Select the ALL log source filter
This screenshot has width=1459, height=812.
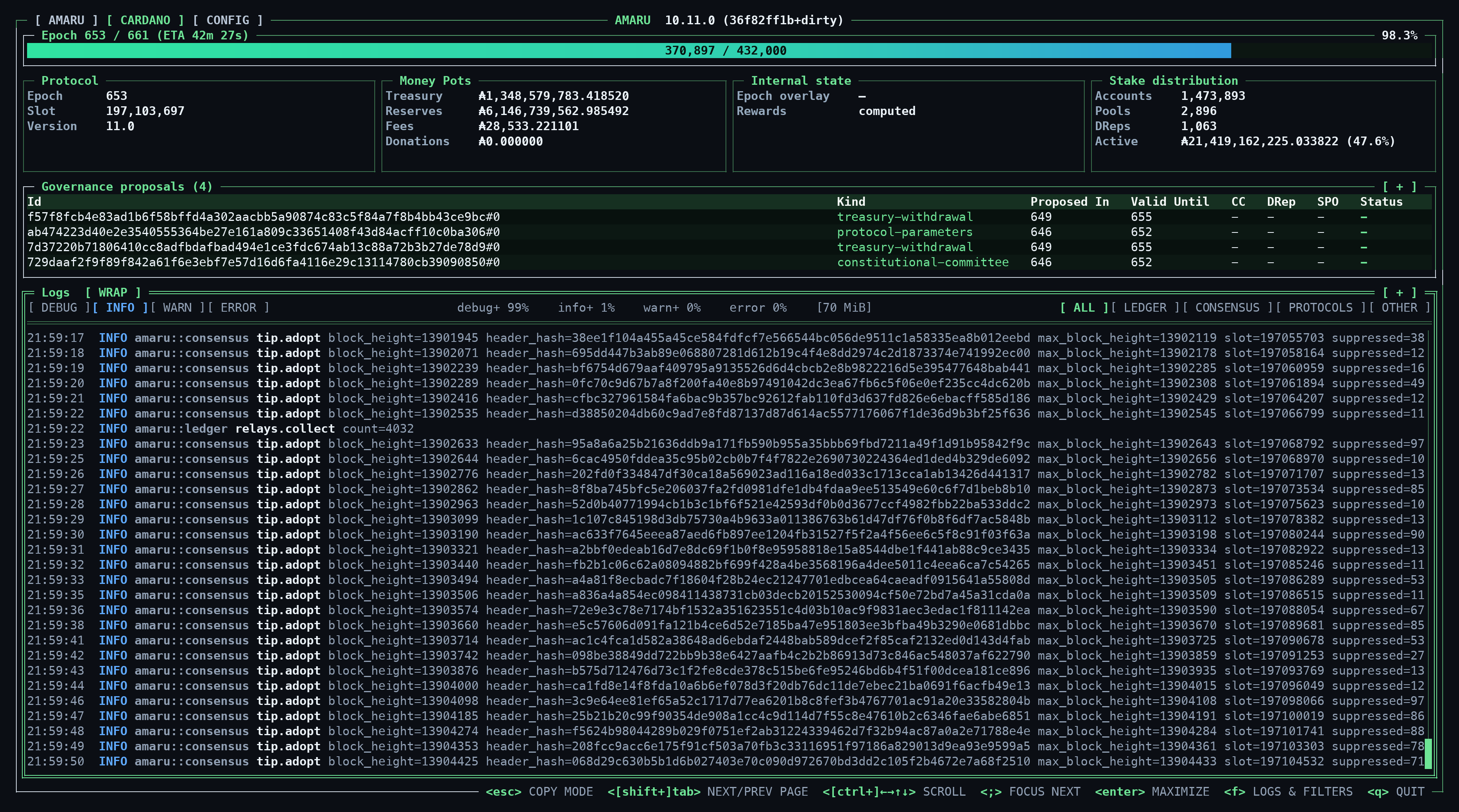point(1084,307)
